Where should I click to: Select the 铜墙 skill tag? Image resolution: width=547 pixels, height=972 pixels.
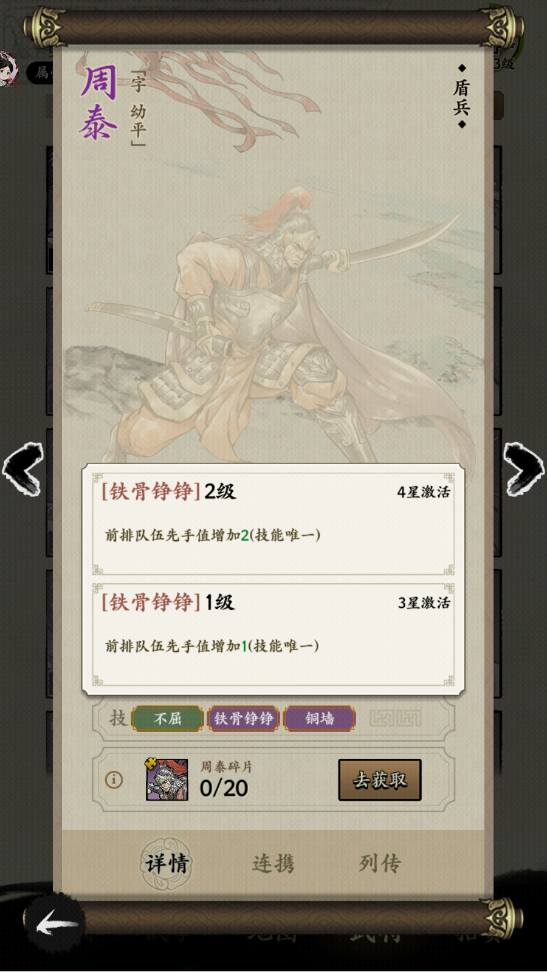319,718
